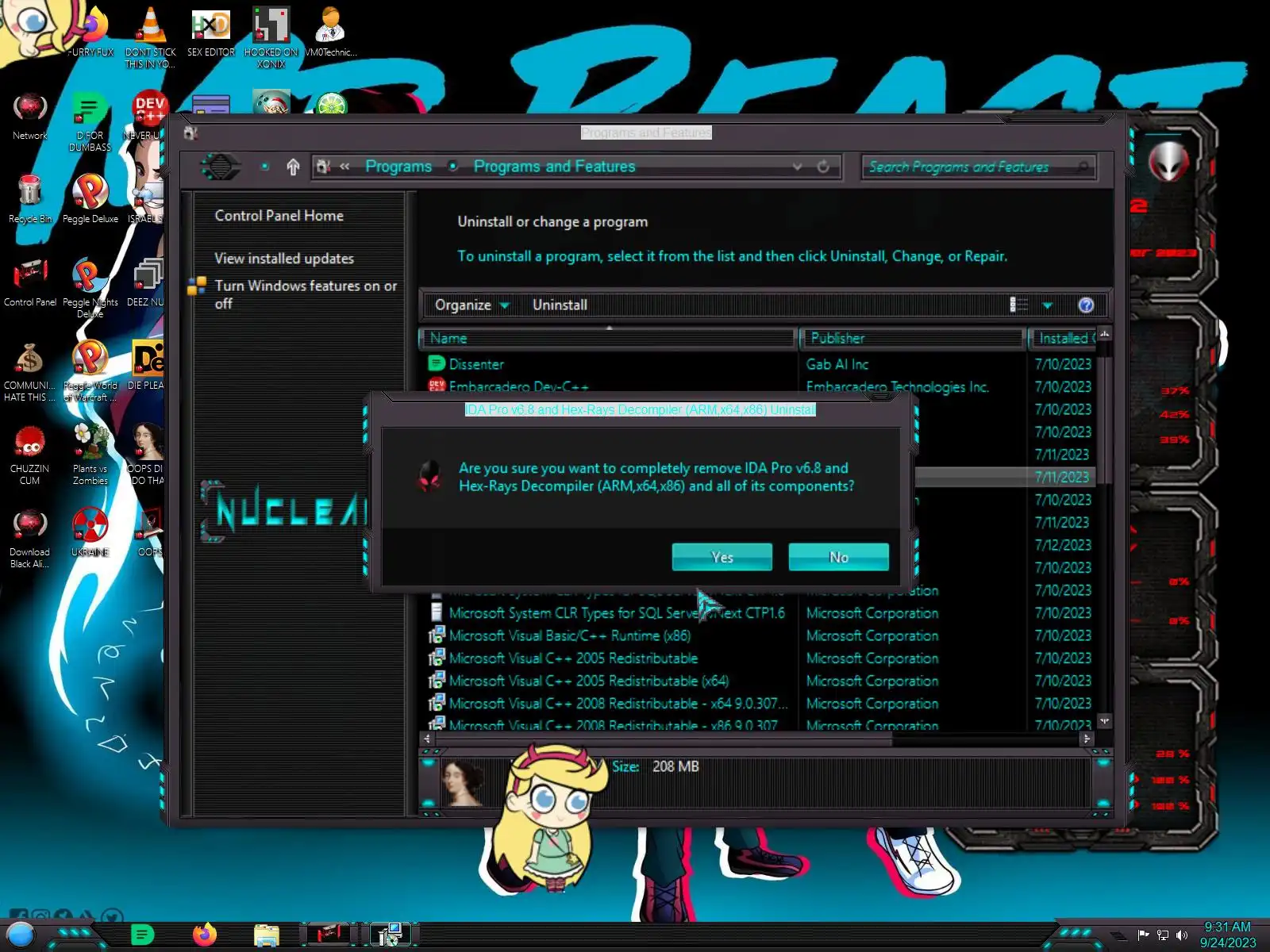
Task: Click the horizontal scrollbar left arrow
Action: coord(427,738)
